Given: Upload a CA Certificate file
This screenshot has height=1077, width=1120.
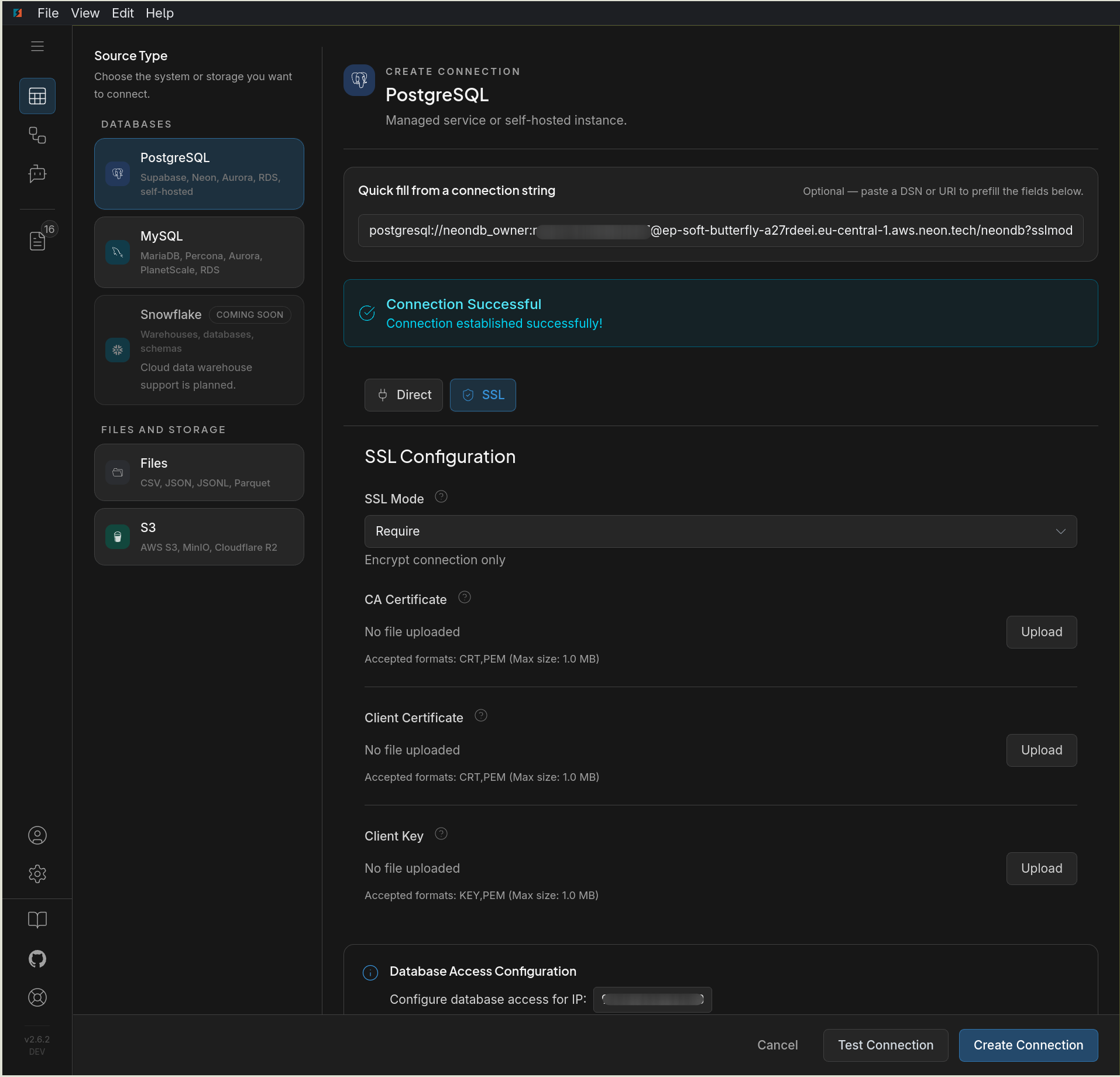Looking at the screenshot, I should (1042, 632).
